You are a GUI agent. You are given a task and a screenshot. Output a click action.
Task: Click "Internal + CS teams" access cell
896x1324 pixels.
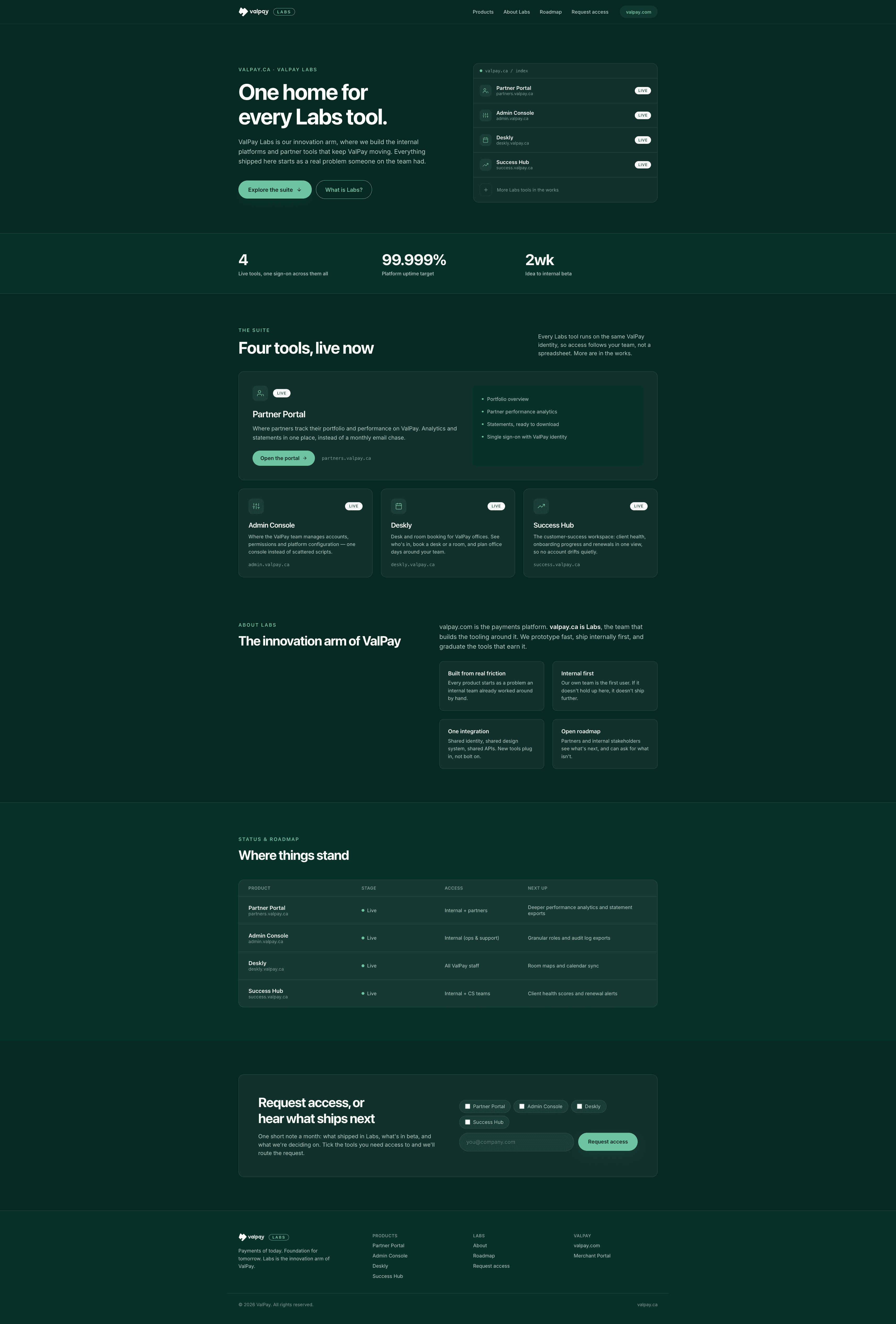pos(467,994)
